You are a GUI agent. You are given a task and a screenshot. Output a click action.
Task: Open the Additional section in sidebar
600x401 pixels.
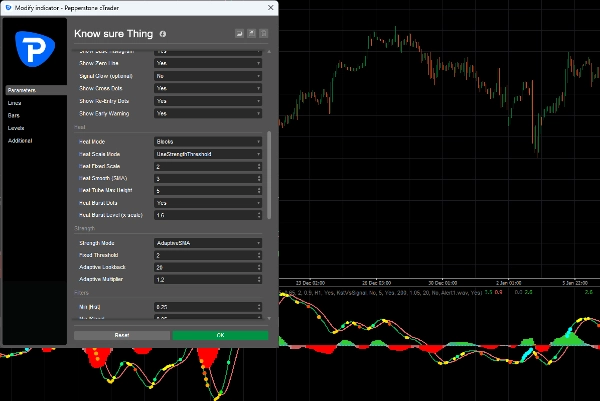(x=20, y=141)
